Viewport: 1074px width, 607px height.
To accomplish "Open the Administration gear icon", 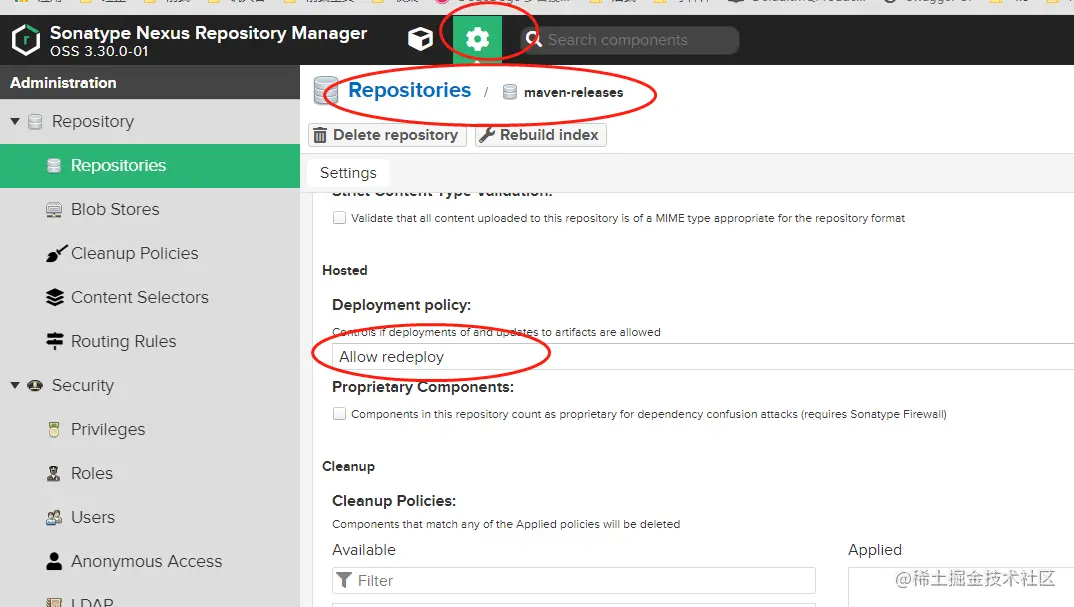I will point(477,40).
